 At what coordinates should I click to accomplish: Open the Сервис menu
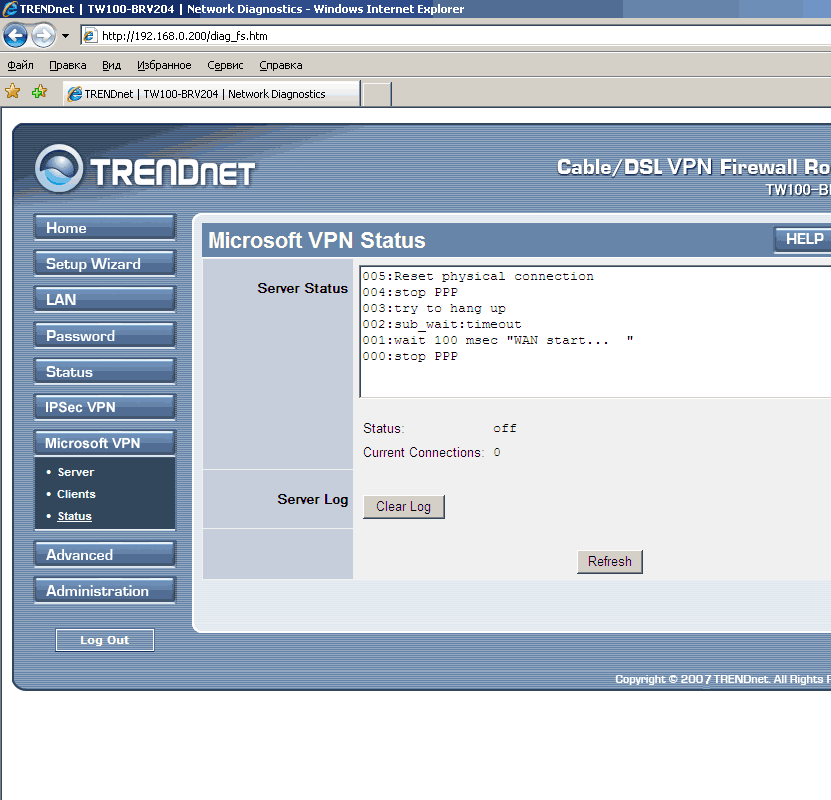[225, 65]
